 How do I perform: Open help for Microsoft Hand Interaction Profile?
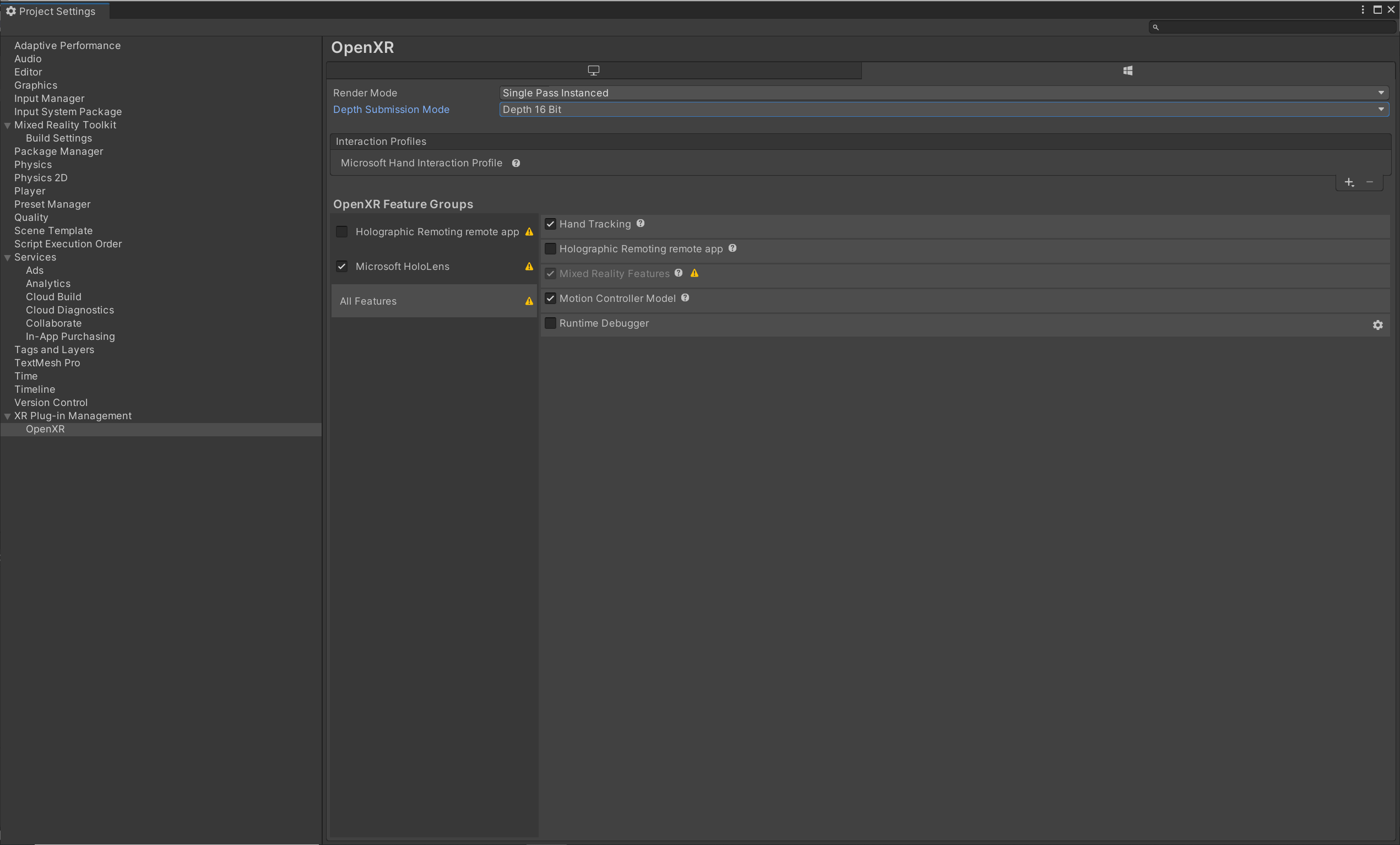pyautogui.click(x=516, y=163)
